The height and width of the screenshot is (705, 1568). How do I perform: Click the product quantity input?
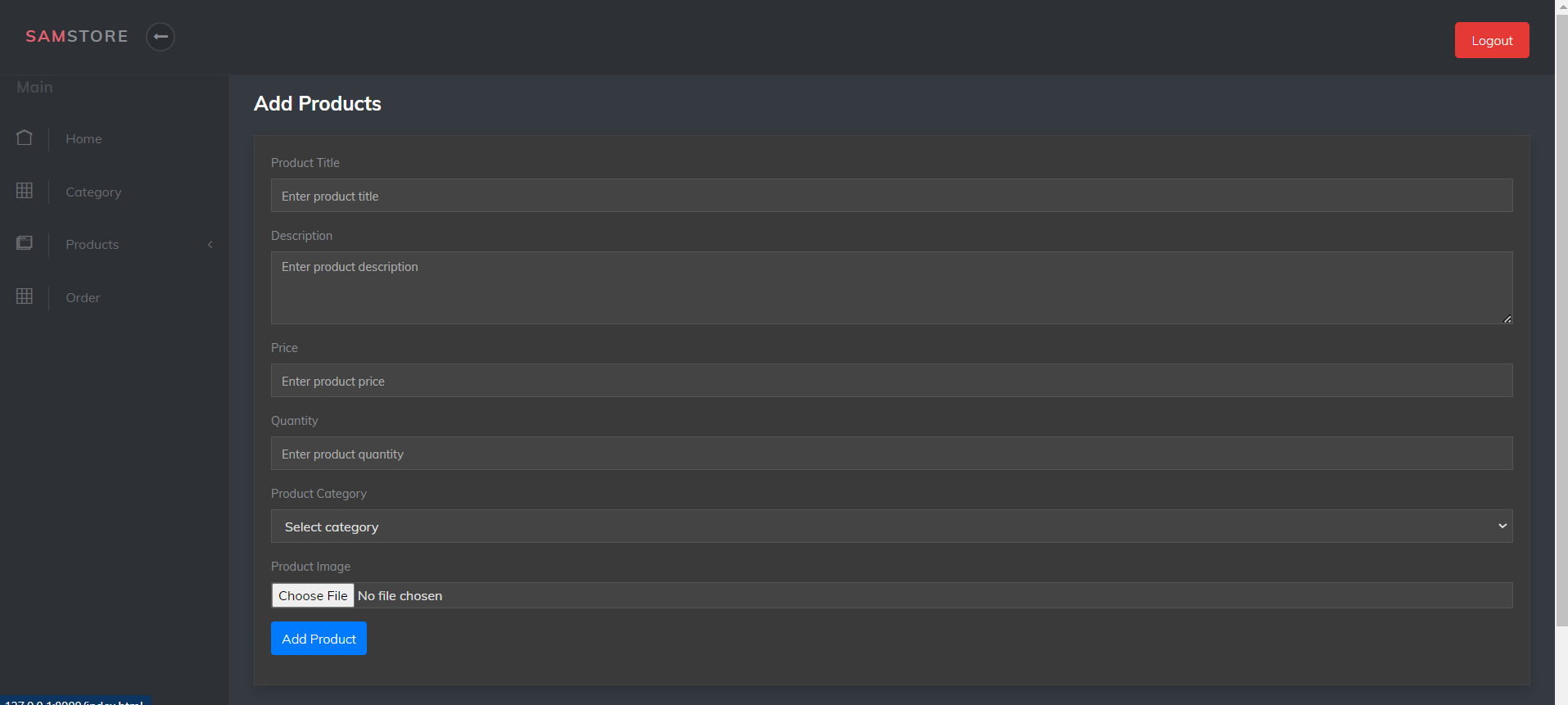point(892,454)
